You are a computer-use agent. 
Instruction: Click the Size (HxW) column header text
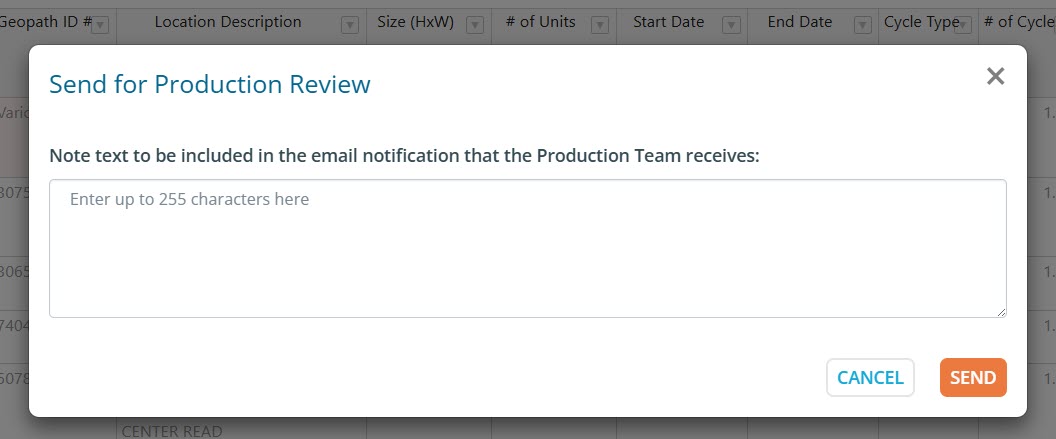pos(419,22)
